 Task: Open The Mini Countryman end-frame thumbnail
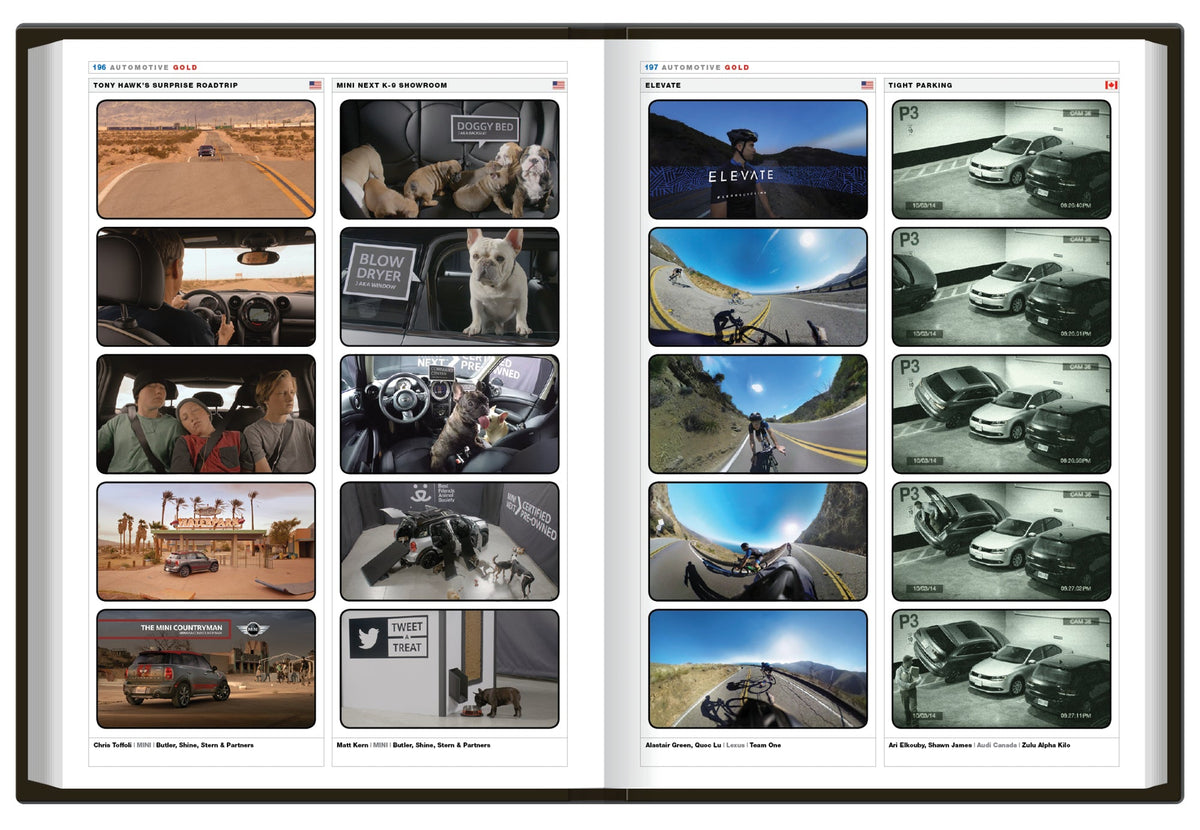pyautogui.click(x=206, y=669)
